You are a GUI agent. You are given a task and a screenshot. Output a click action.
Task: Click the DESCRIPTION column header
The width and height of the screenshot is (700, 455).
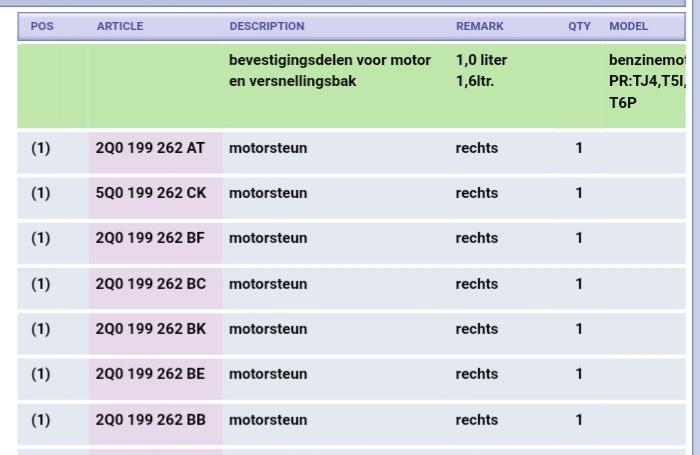[267, 26]
